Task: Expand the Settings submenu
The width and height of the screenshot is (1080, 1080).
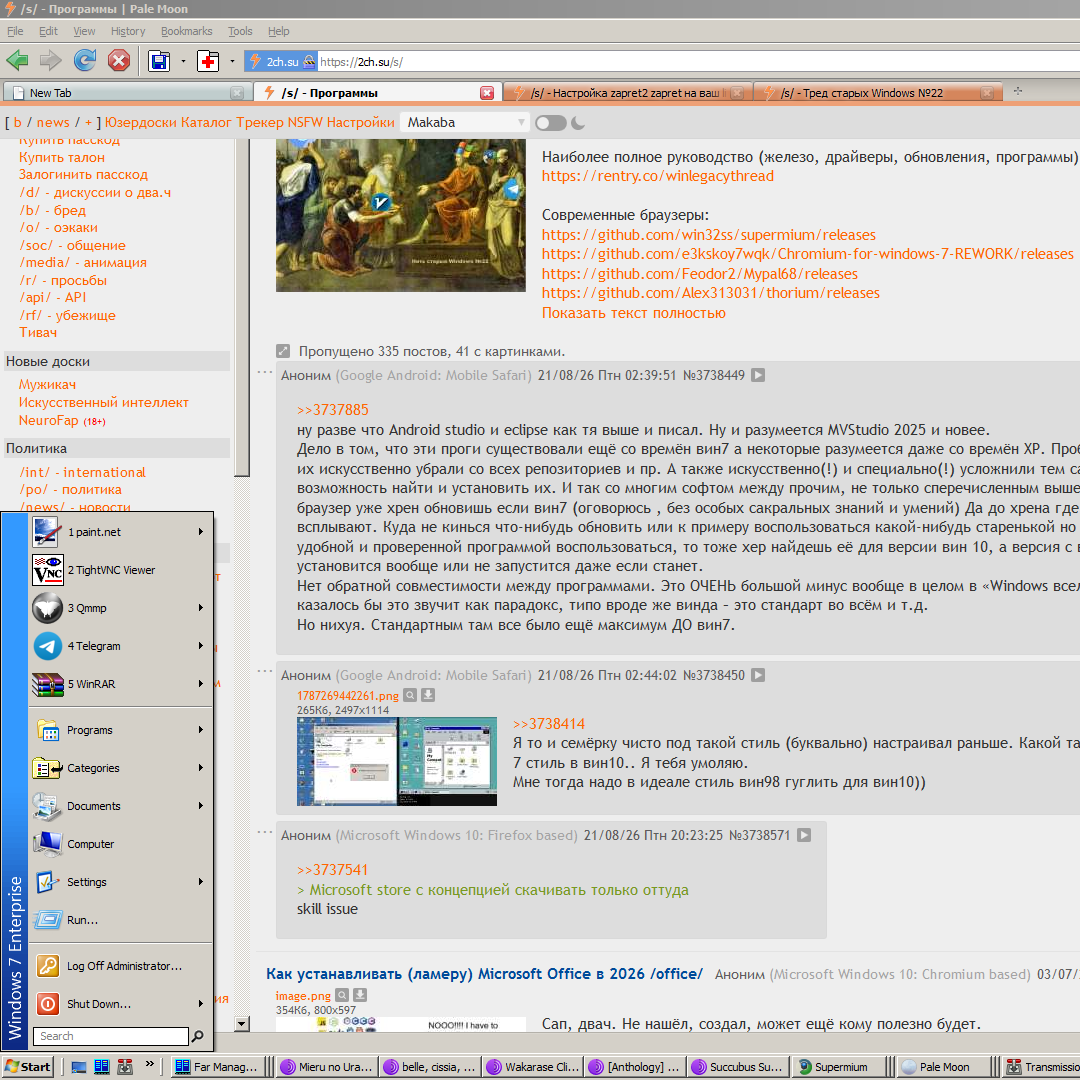Action: point(121,881)
